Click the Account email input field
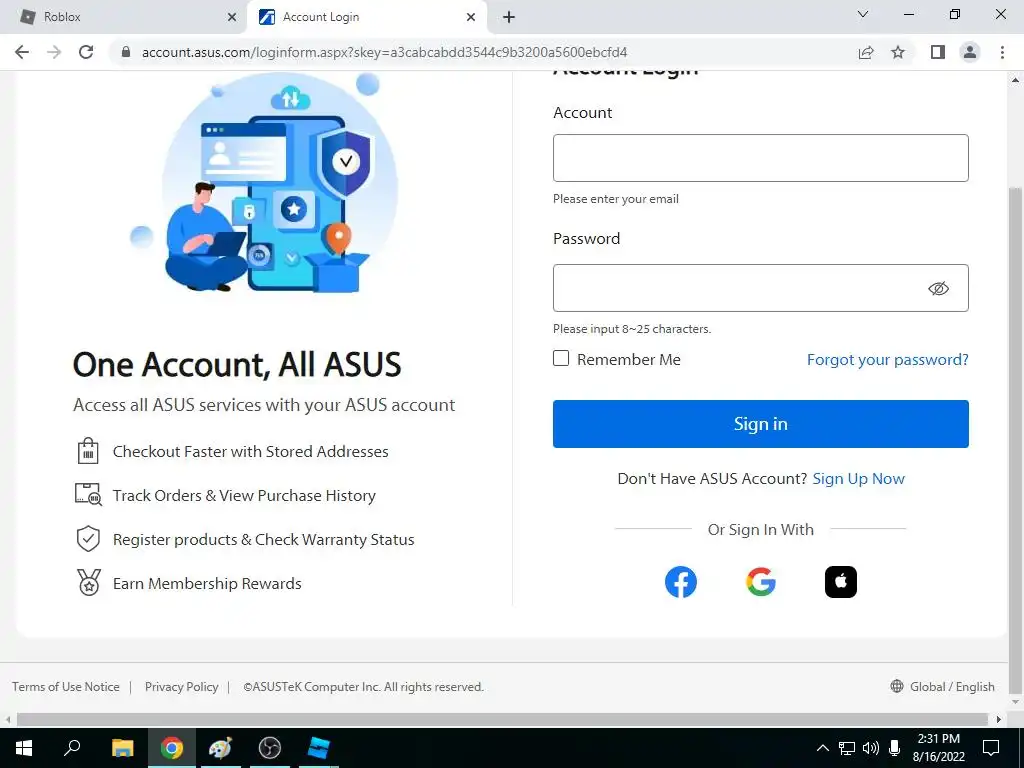Screen dimensions: 1024x768 point(761,158)
